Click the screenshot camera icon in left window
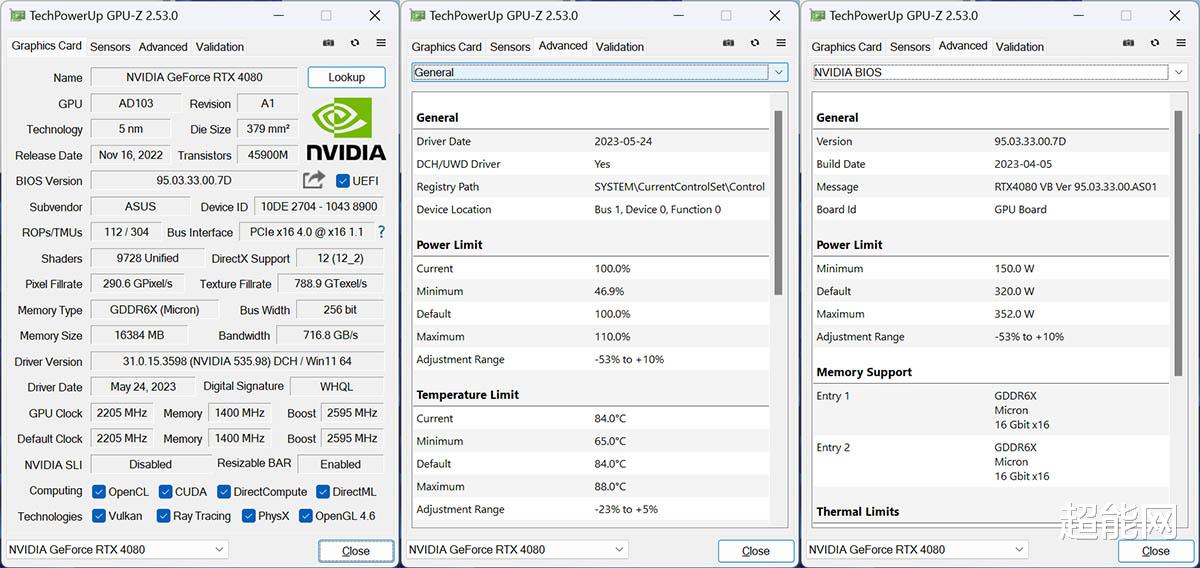1200x568 pixels. click(x=328, y=44)
